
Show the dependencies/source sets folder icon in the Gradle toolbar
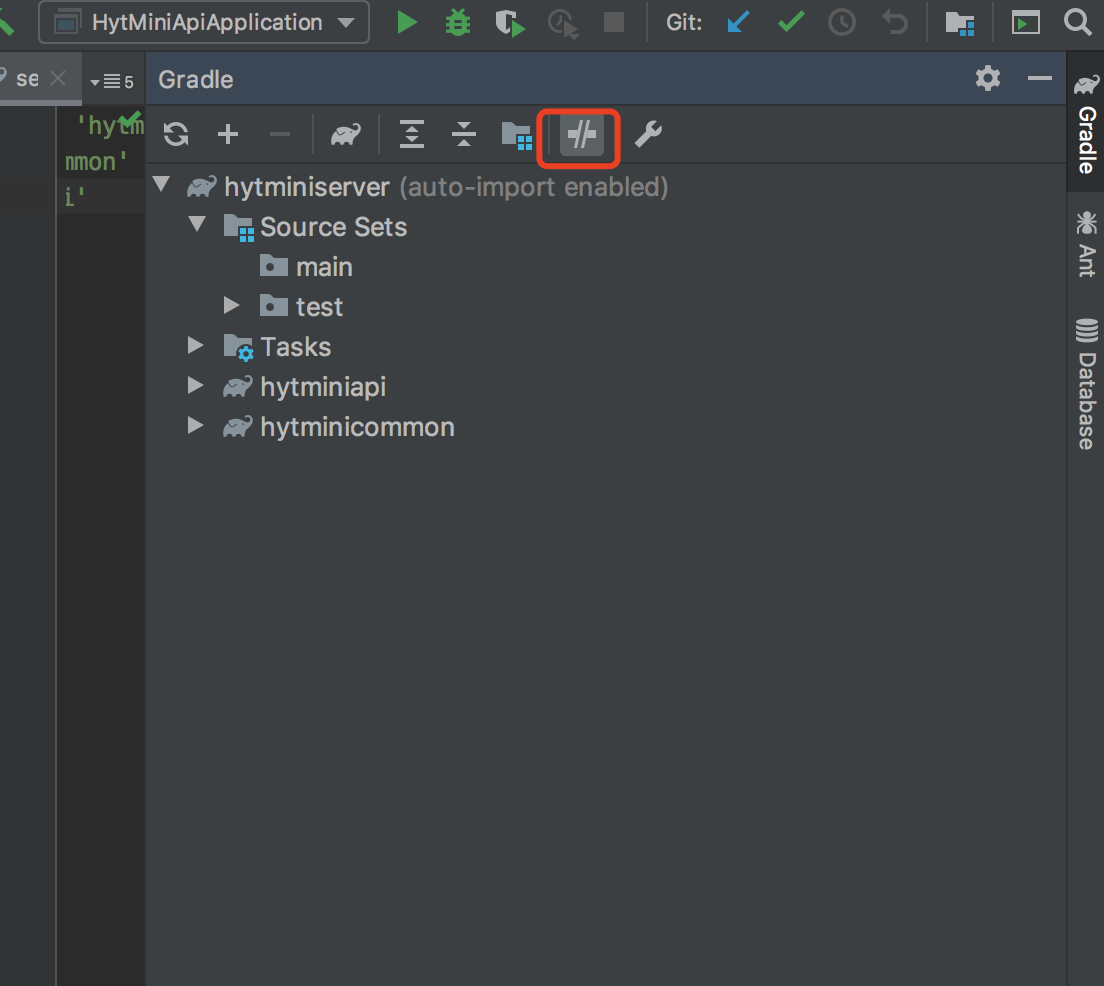coord(517,135)
